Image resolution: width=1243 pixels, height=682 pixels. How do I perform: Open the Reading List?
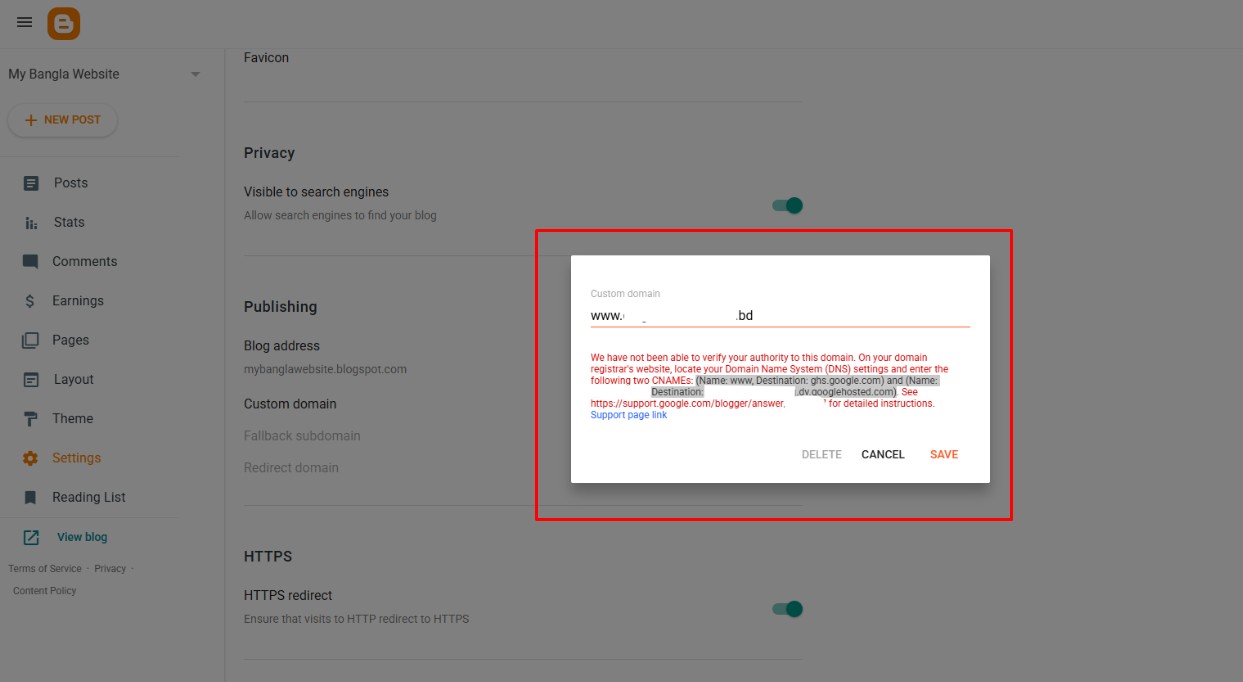89,497
